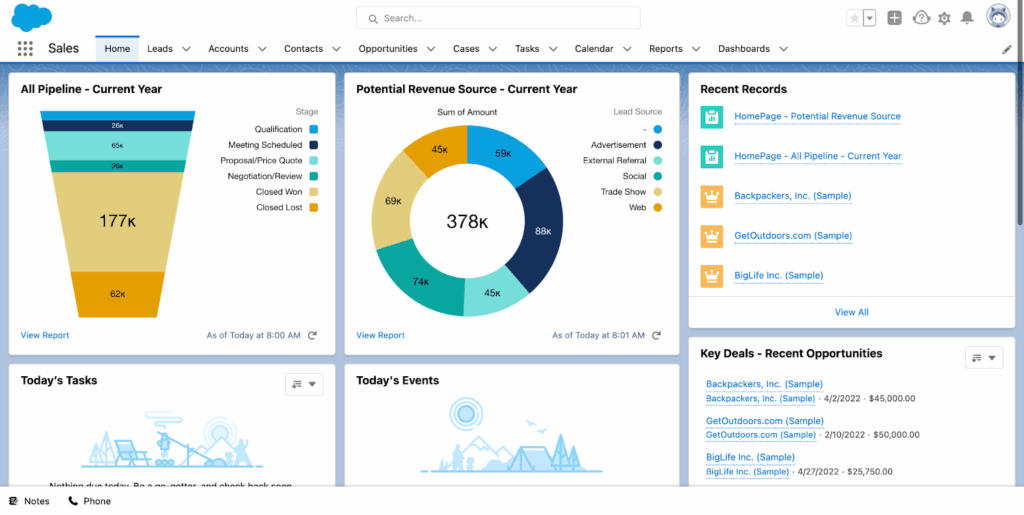This screenshot has width=1024, height=515.
Task: Open the Cases tab
Action: pyautogui.click(x=466, y=49)
